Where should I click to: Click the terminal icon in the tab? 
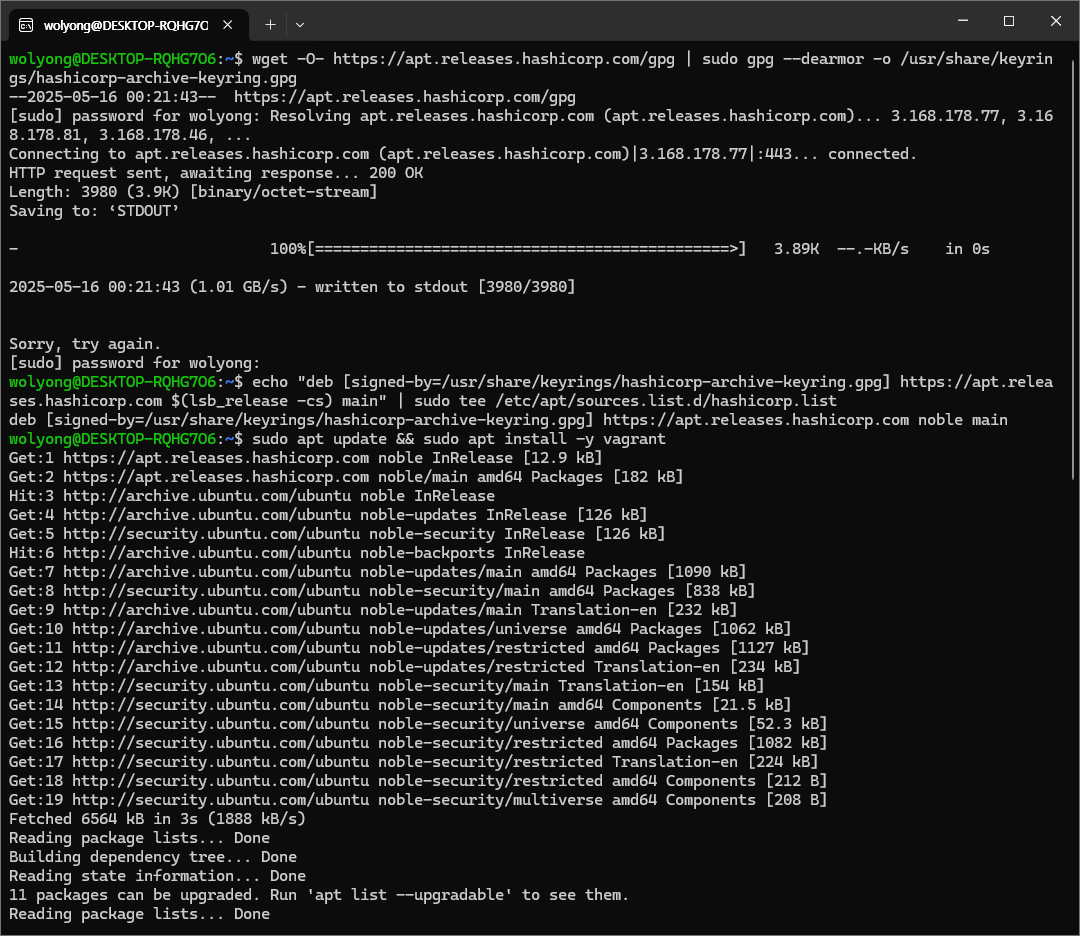point(27,24)
